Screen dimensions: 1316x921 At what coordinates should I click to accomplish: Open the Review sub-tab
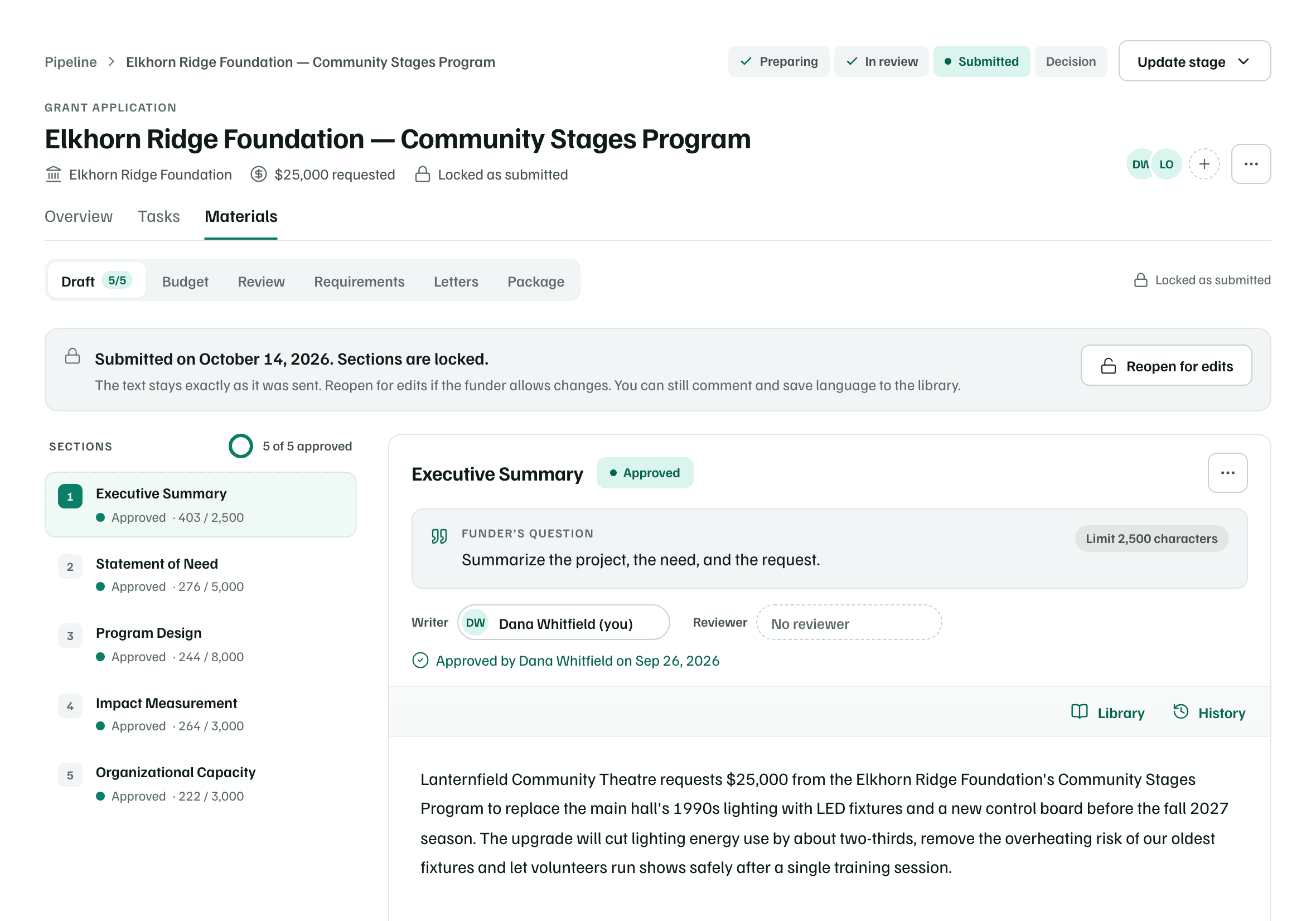point(262,282)
